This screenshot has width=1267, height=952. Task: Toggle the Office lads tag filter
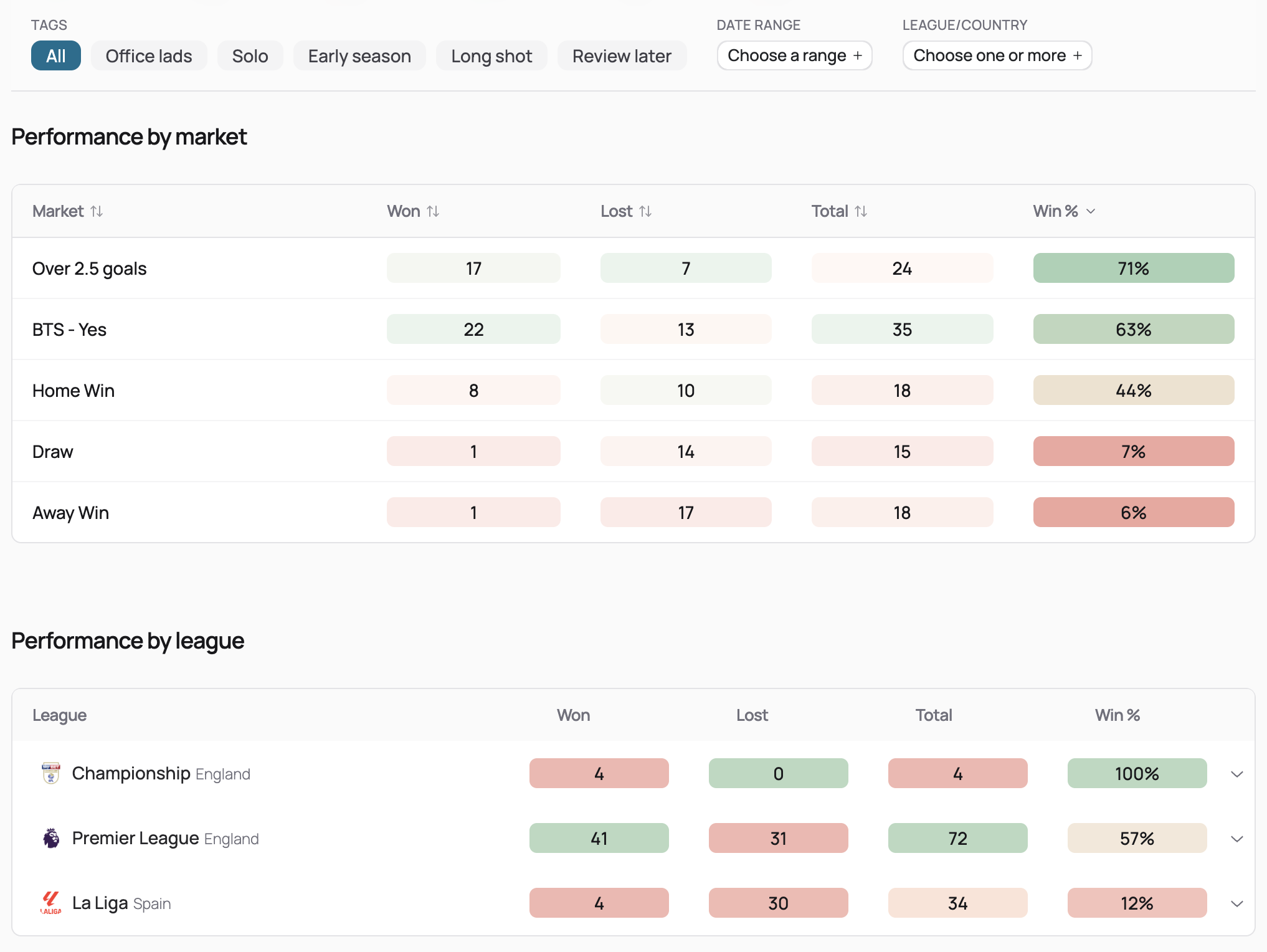pos(149,56)
